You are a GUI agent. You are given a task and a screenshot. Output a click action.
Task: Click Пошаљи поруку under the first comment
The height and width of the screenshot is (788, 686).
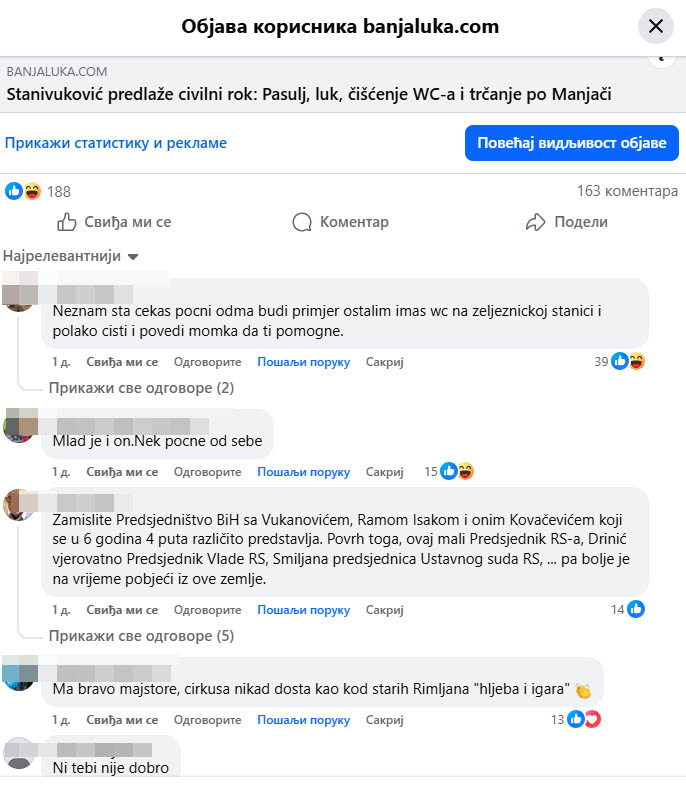click(x=304, y=362)
